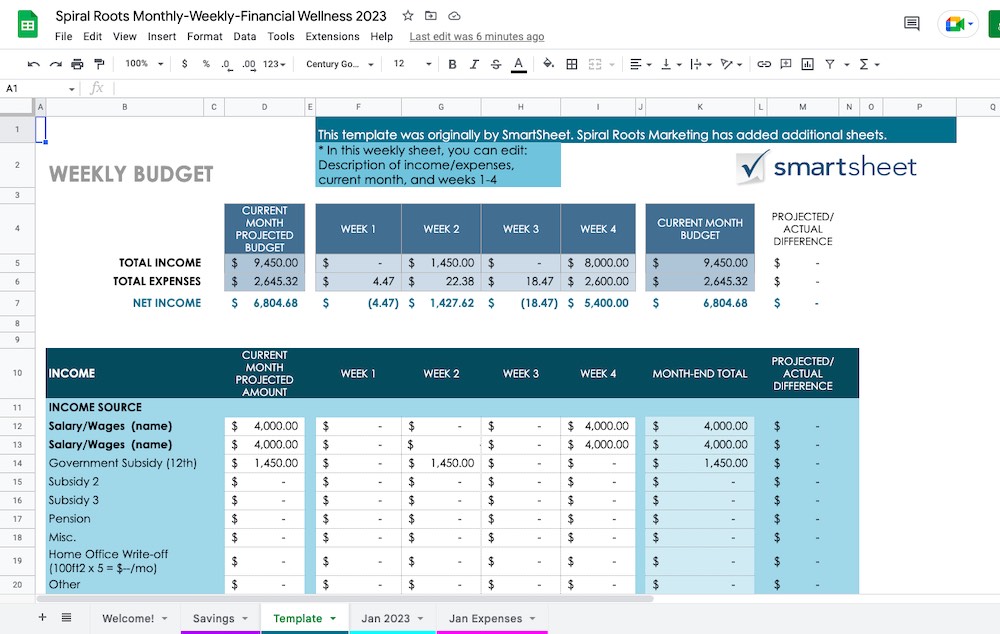Open comment history icon
The image size is (1000, 634).
coord(911,24)
